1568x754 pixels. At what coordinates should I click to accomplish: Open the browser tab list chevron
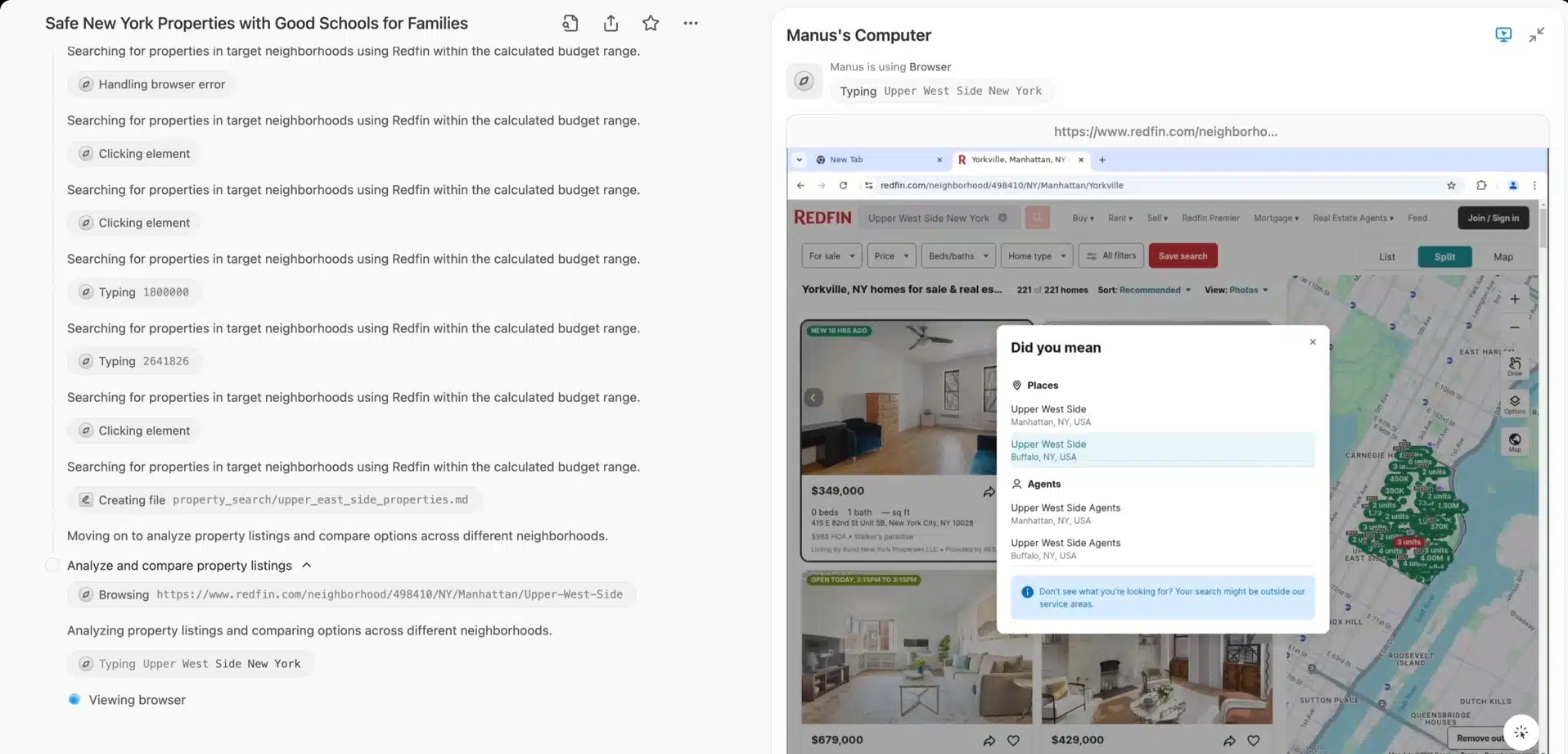click(x=800, y=160)
